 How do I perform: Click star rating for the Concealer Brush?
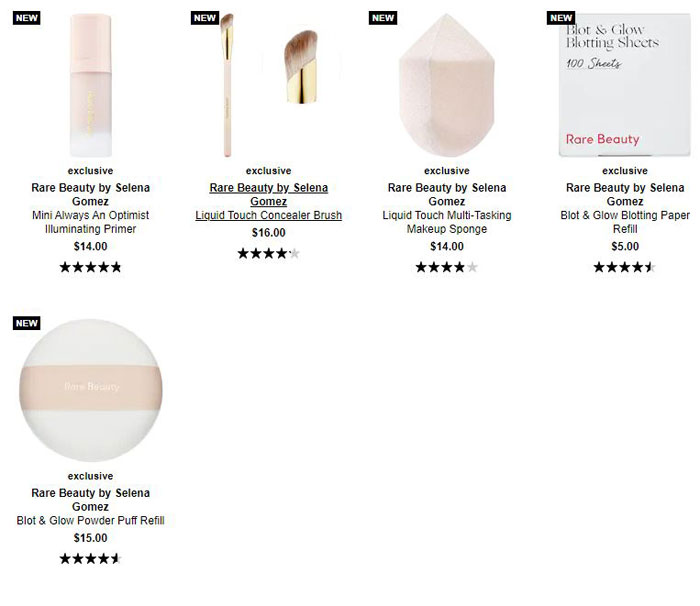point(268,253)
